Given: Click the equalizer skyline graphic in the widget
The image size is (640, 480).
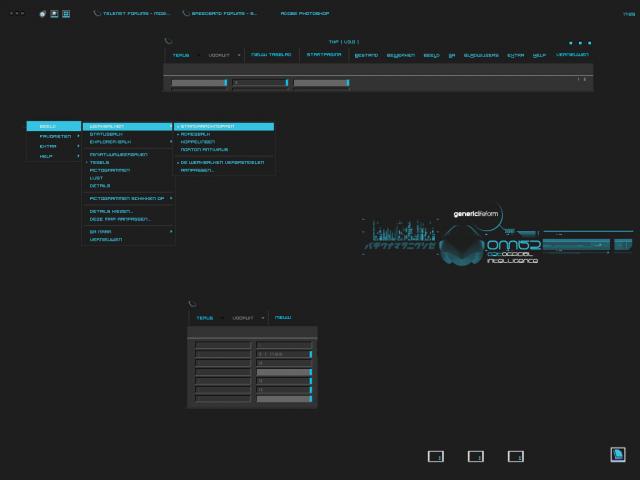Looking at the screenshot, I should click(404, 231).
